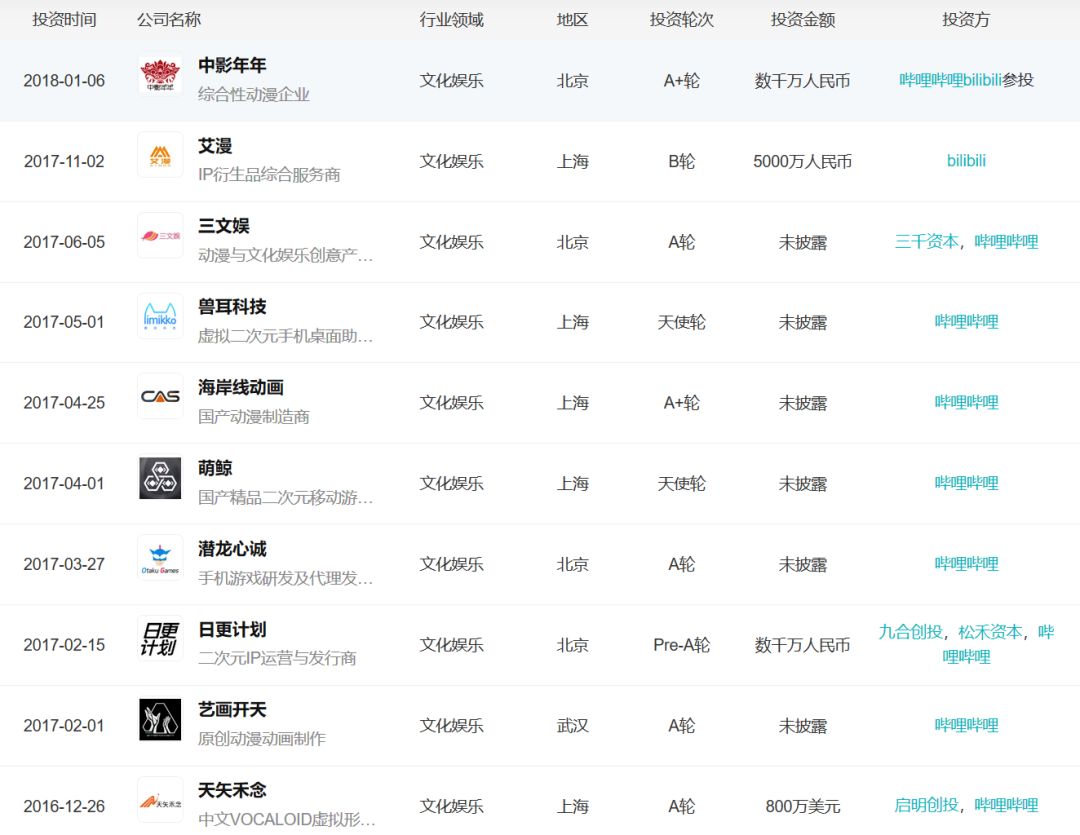Screen dimensions: 1080x835
Task: Open the 兽耳科技 limikko logo
Action: [160, 317]
